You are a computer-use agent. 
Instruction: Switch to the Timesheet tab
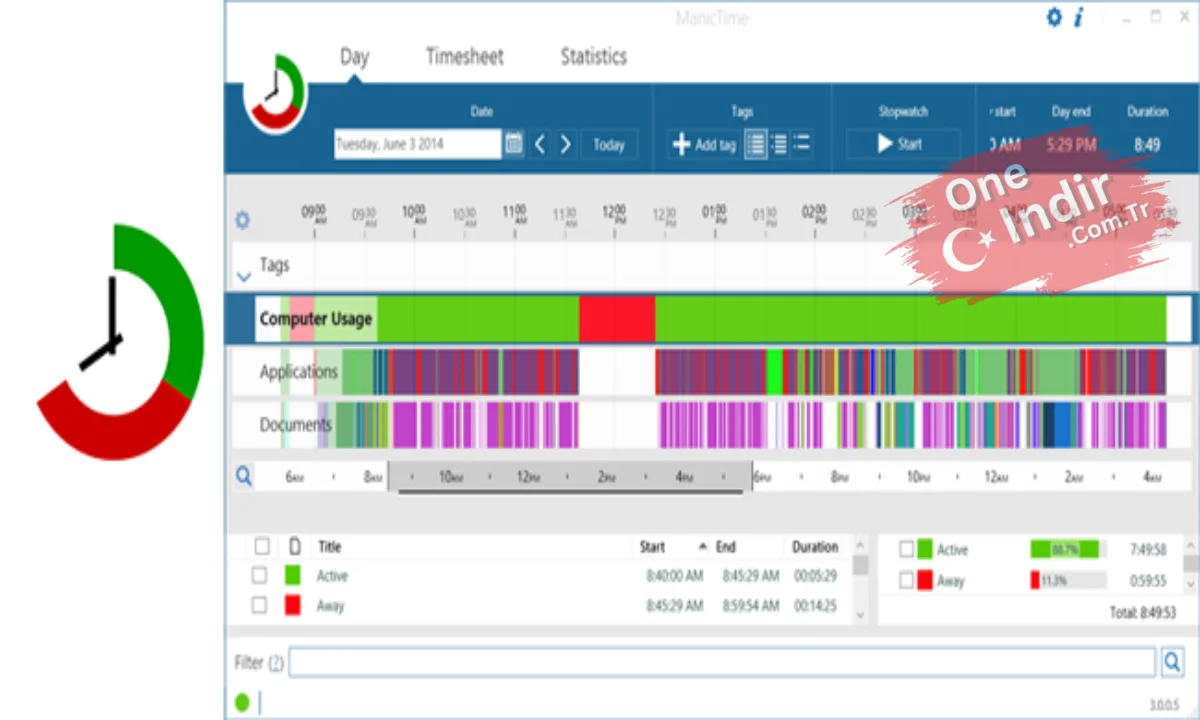point(464,57)
